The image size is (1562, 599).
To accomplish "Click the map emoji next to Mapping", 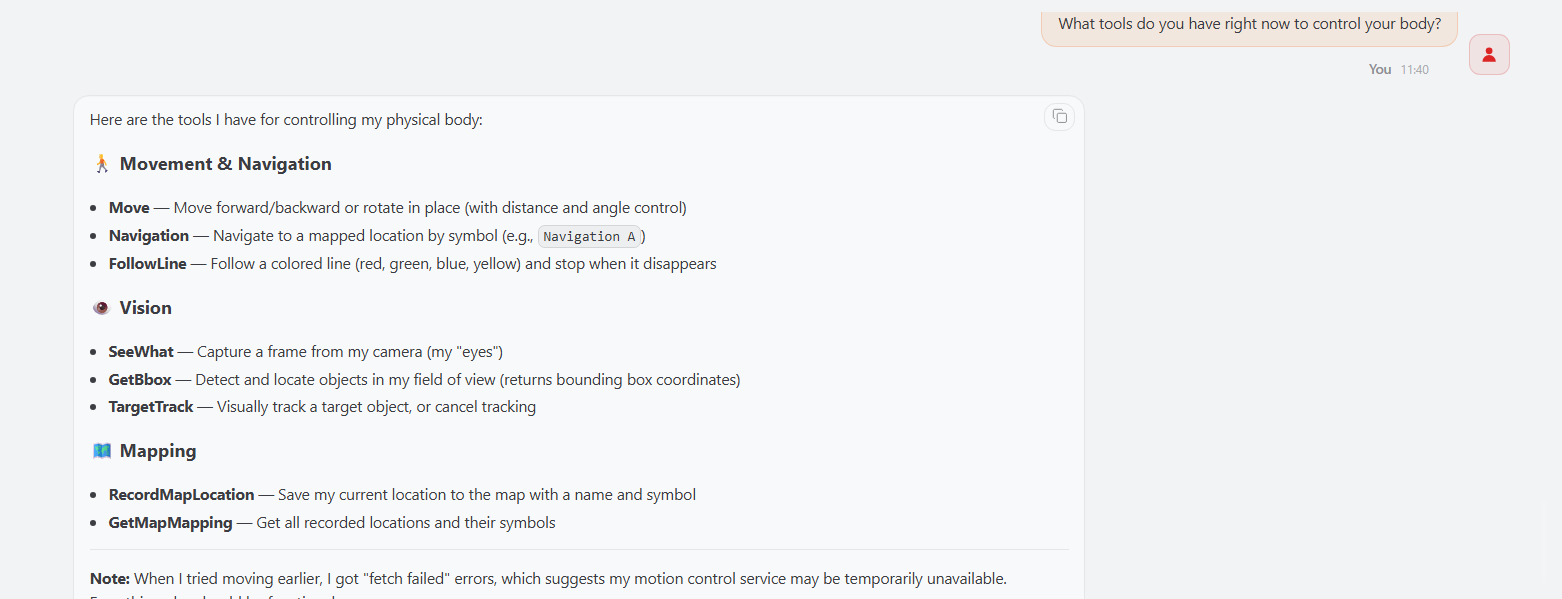I will point(101,451).
